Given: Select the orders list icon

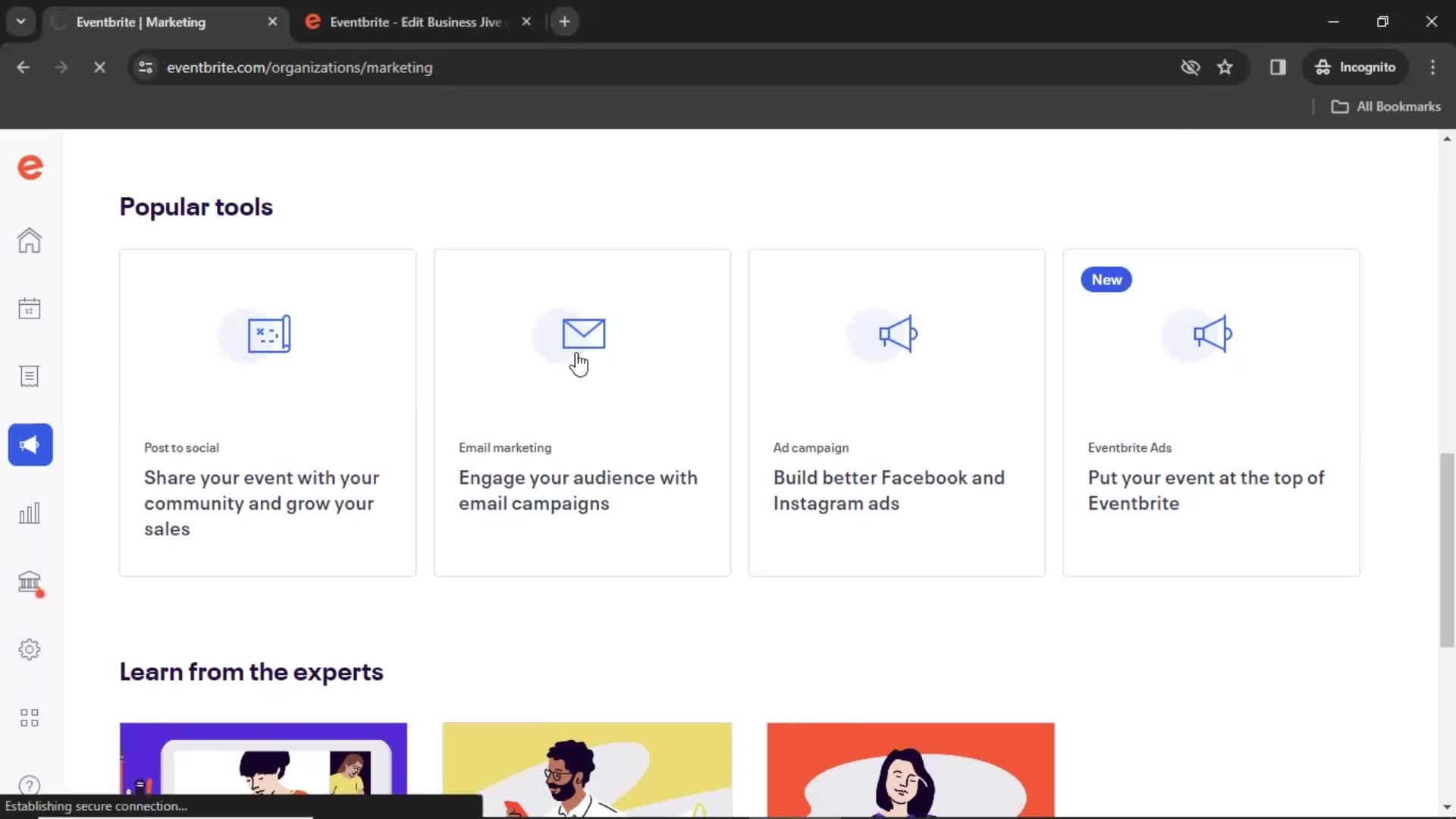Looking at the screenshot, I should coord(29,376).
